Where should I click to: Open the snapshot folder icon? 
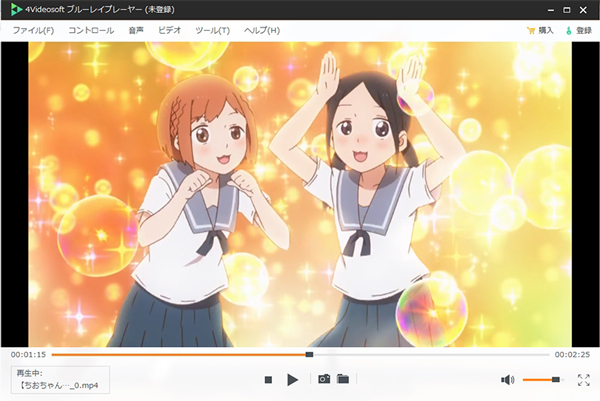(x=343, y=379)
